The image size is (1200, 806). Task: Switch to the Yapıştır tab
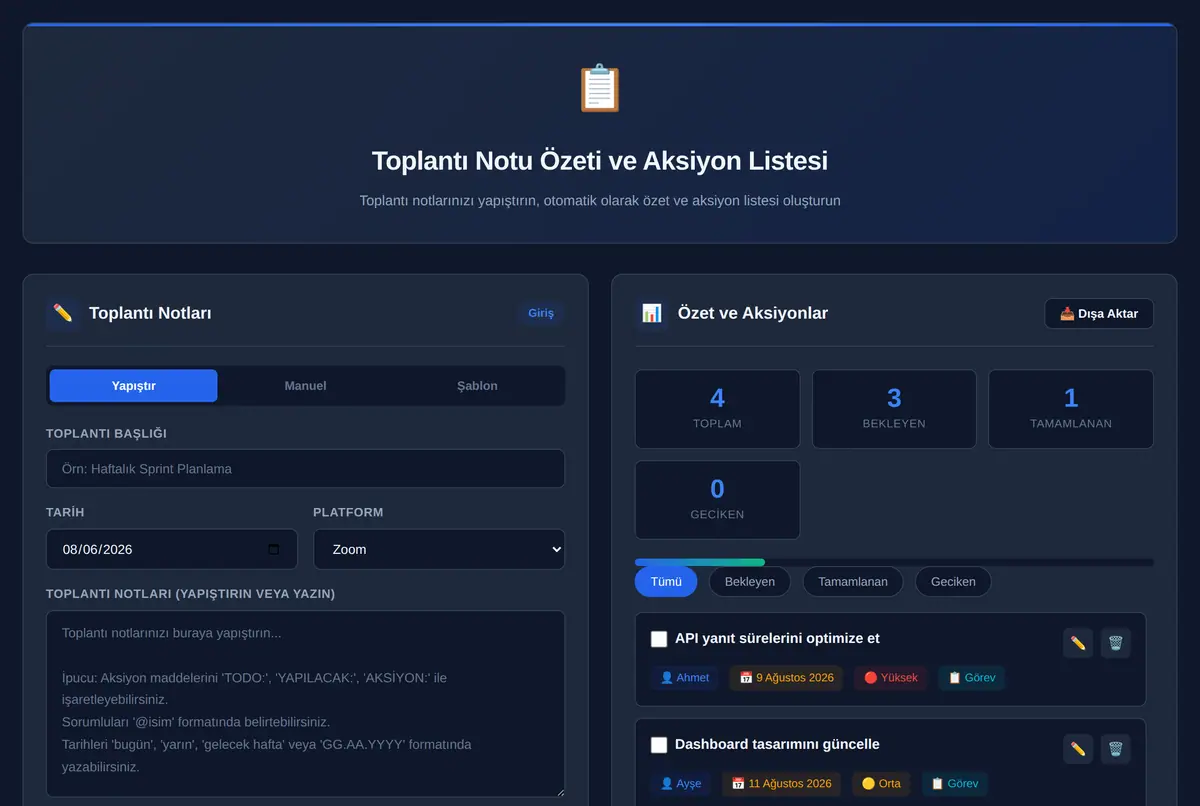(133, 386)
